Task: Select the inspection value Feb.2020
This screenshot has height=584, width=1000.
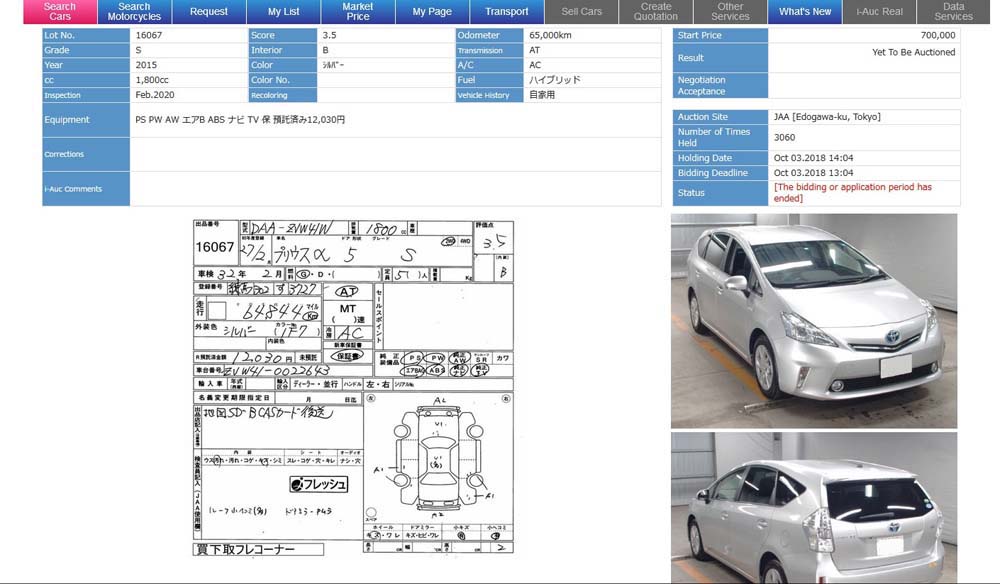Action: (155, 94)
